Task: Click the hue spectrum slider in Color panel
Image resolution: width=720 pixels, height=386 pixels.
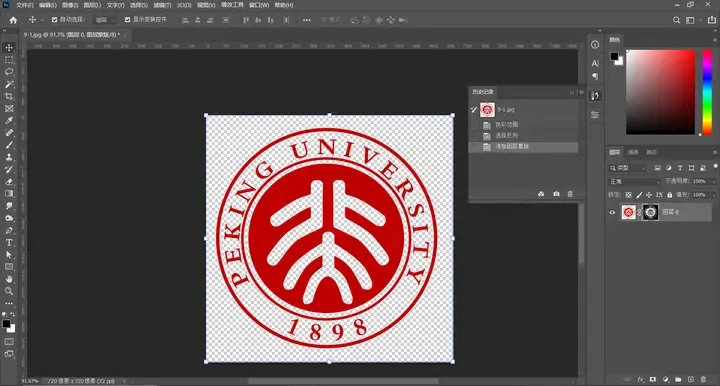Action: coord(708,93)
